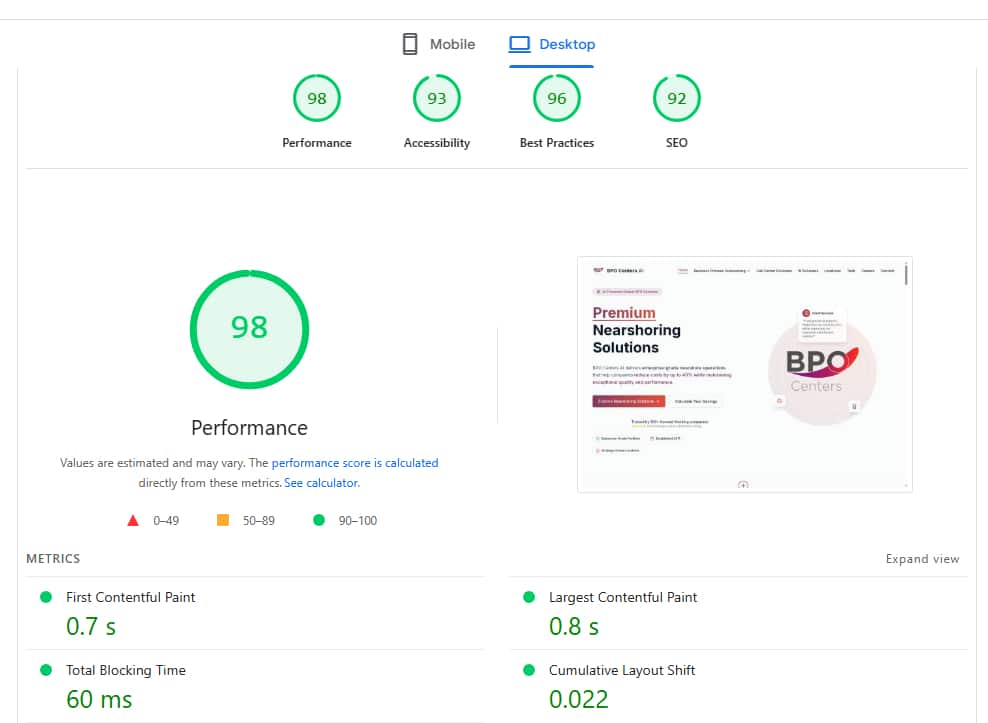Click the green circle 90–100 legend icon
988x723 pixels.
coord(319,520)
